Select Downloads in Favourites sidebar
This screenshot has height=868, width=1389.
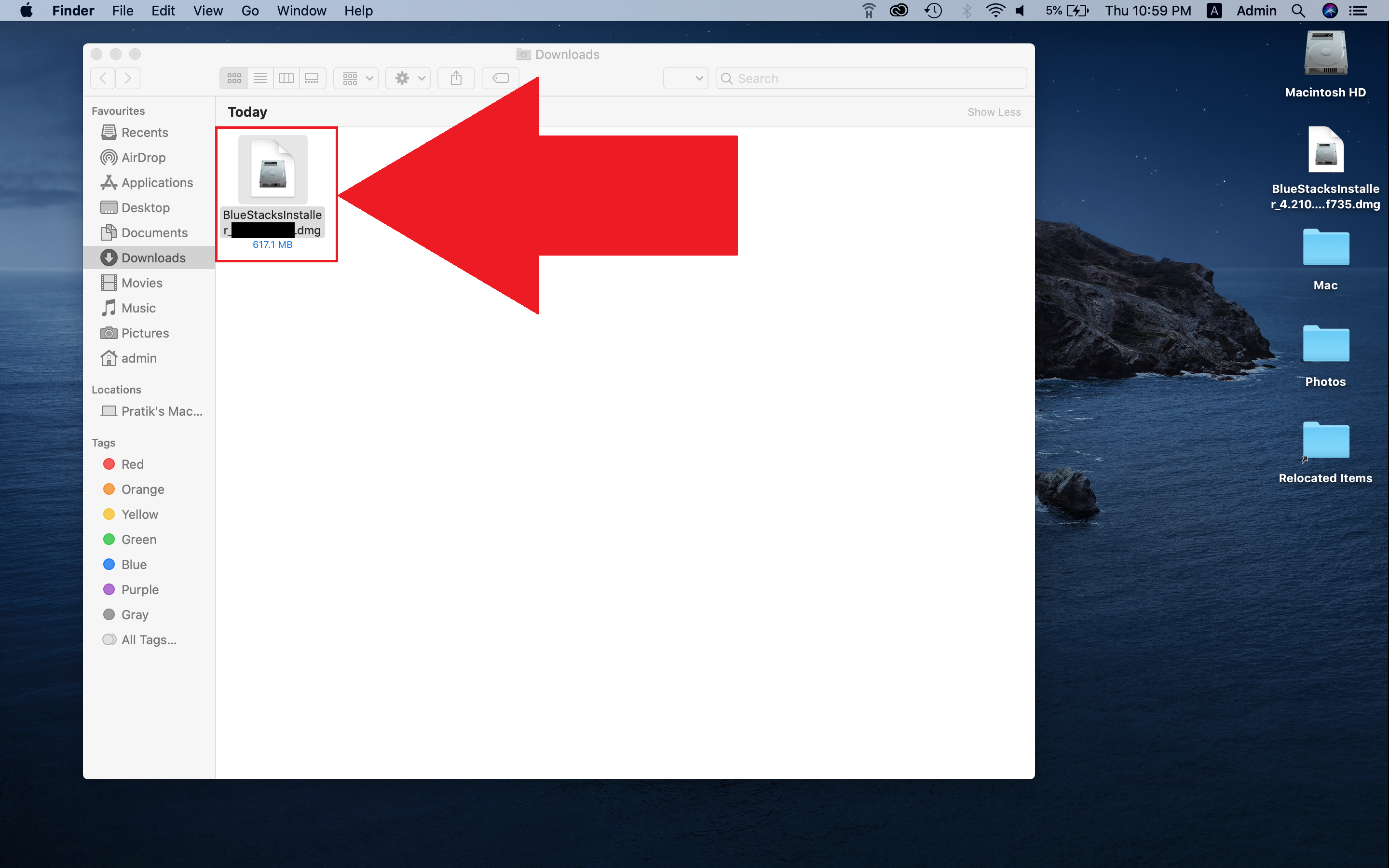pyautogui.click(x=153, y=257)
